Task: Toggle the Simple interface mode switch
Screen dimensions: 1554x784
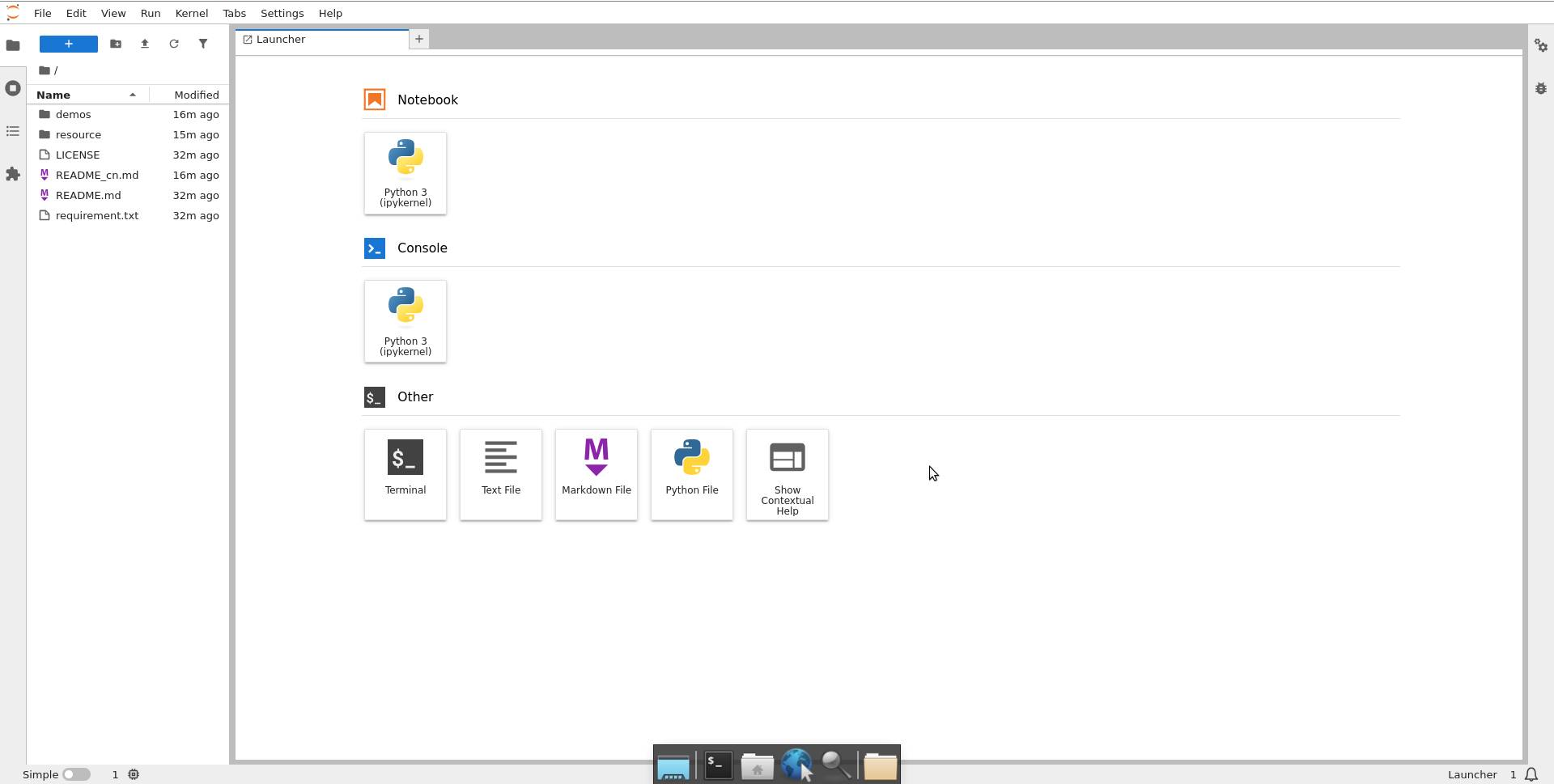Action: pos(76,774)
